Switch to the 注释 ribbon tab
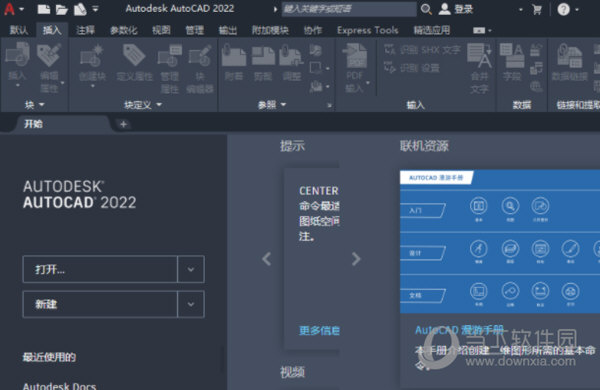The height and width of the screenshot is (390, 600). (85, 30)
